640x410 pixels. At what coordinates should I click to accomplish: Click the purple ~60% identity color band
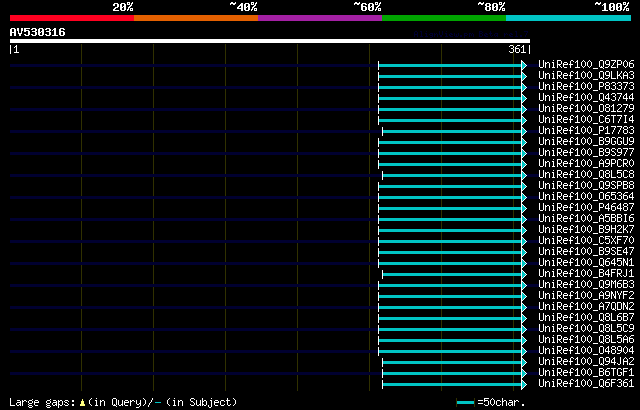coord(320,18)
